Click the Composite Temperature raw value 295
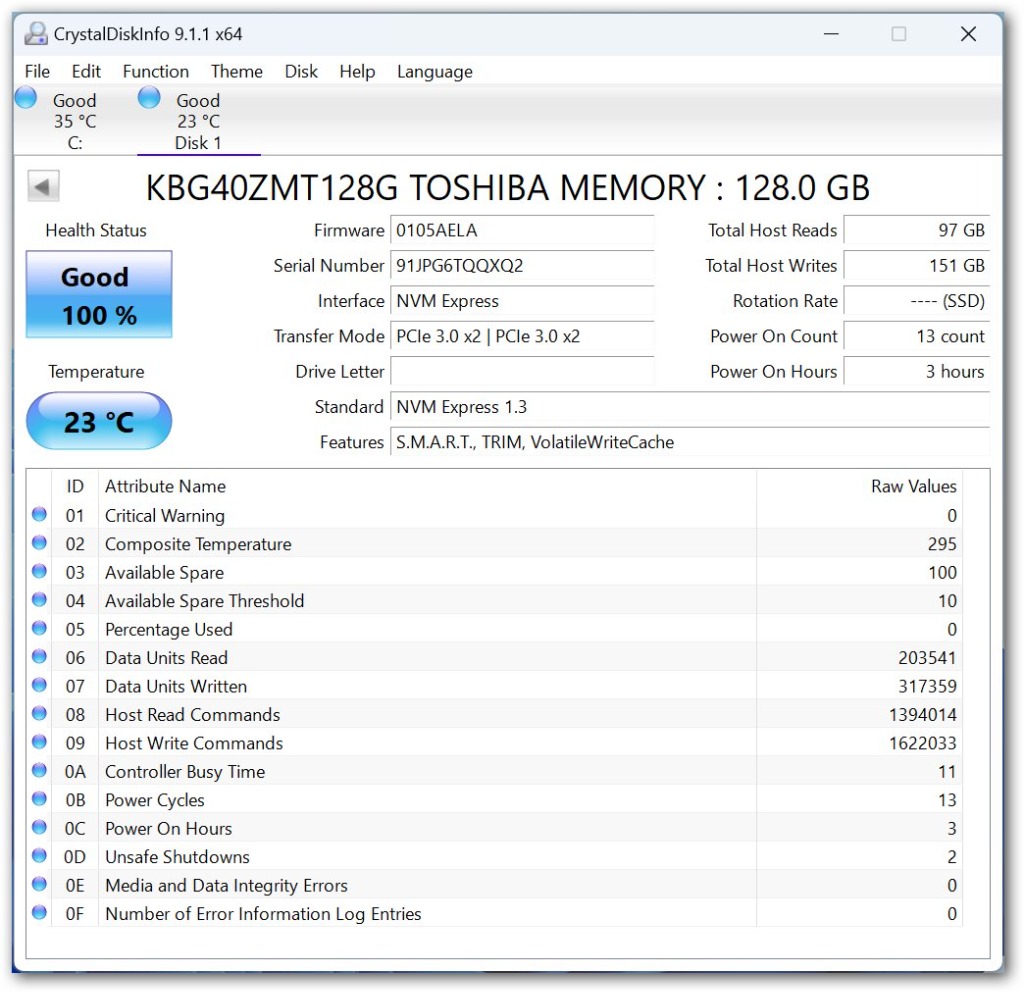 pos(942,544)
